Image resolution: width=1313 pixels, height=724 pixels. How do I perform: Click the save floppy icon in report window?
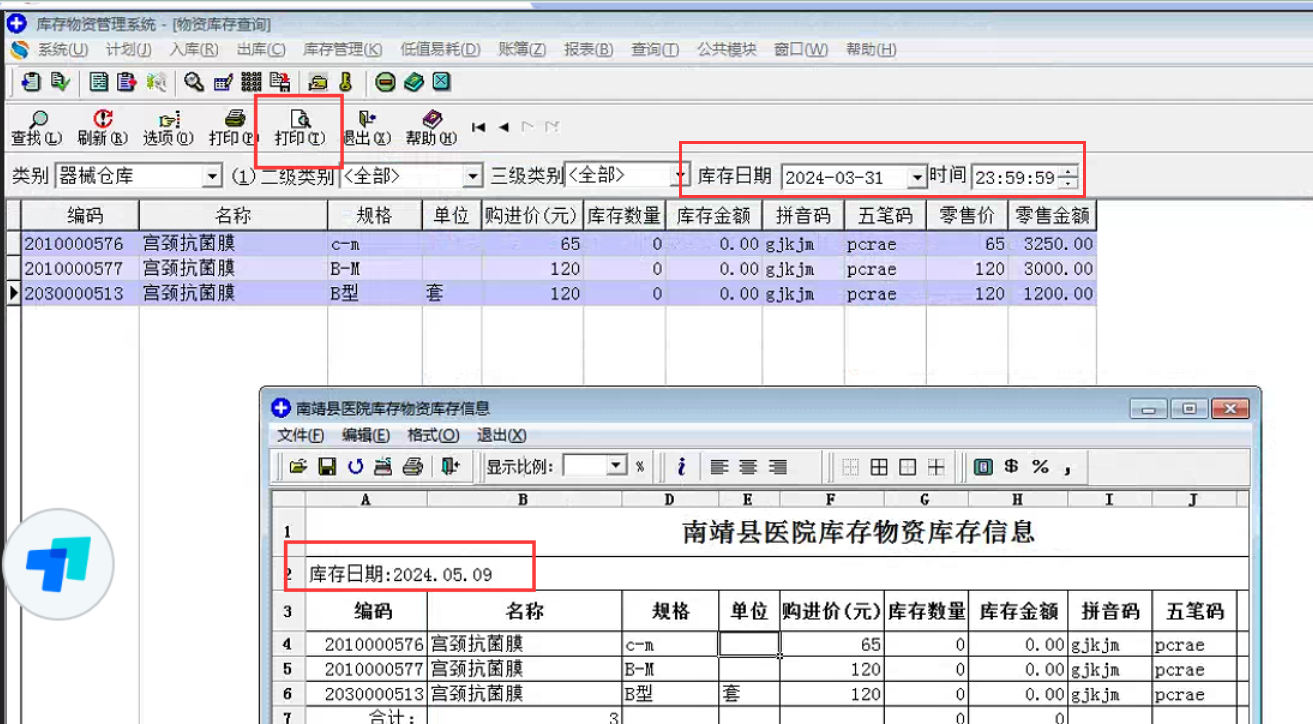(326, 466)
